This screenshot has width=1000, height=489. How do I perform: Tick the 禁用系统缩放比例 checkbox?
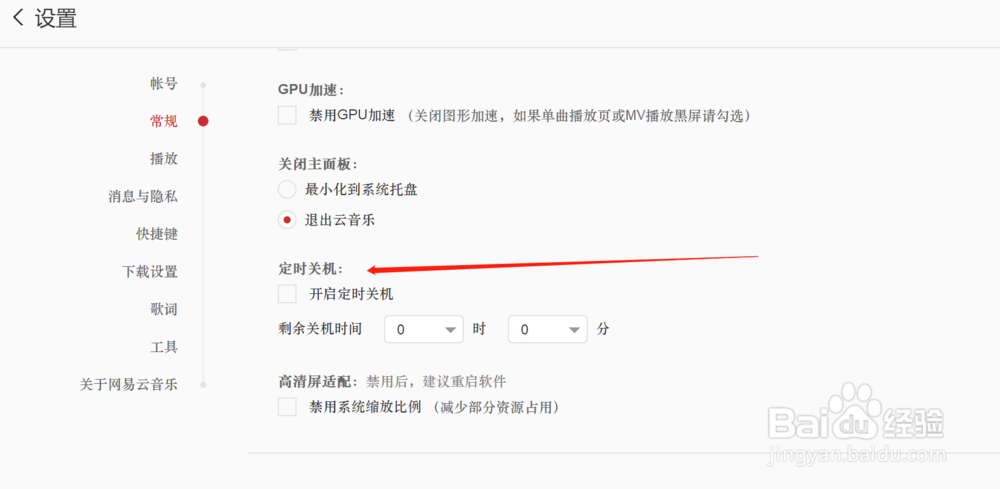[x=287, y=407]
